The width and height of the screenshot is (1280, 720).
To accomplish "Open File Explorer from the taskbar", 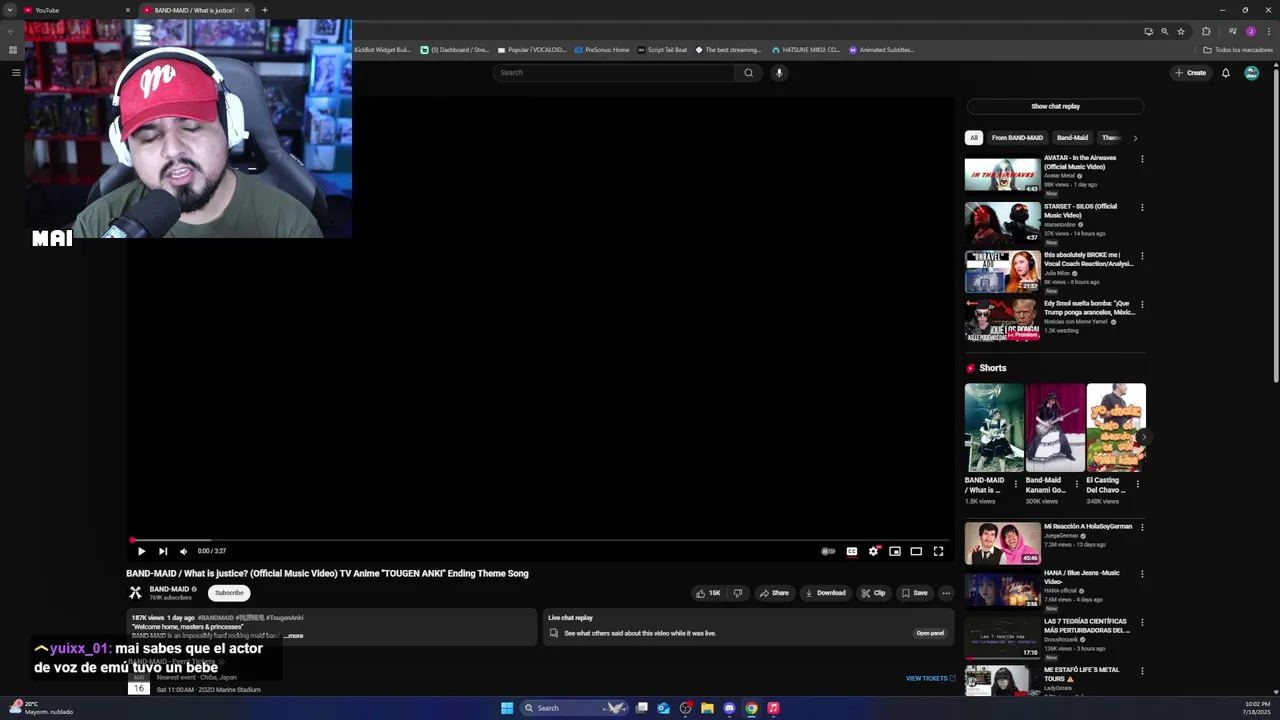I will 707,708.
